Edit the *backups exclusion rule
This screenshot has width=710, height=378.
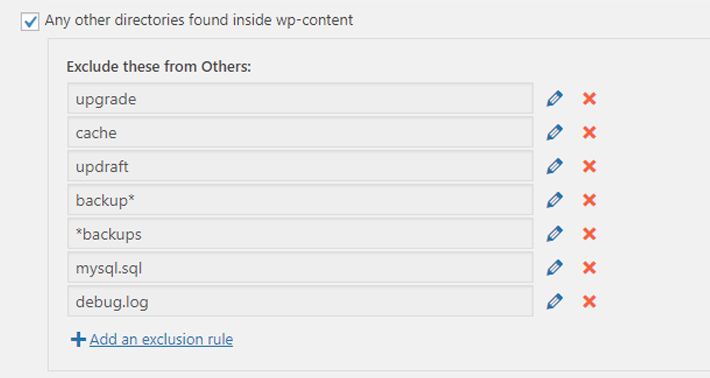[x=555, y=234]
